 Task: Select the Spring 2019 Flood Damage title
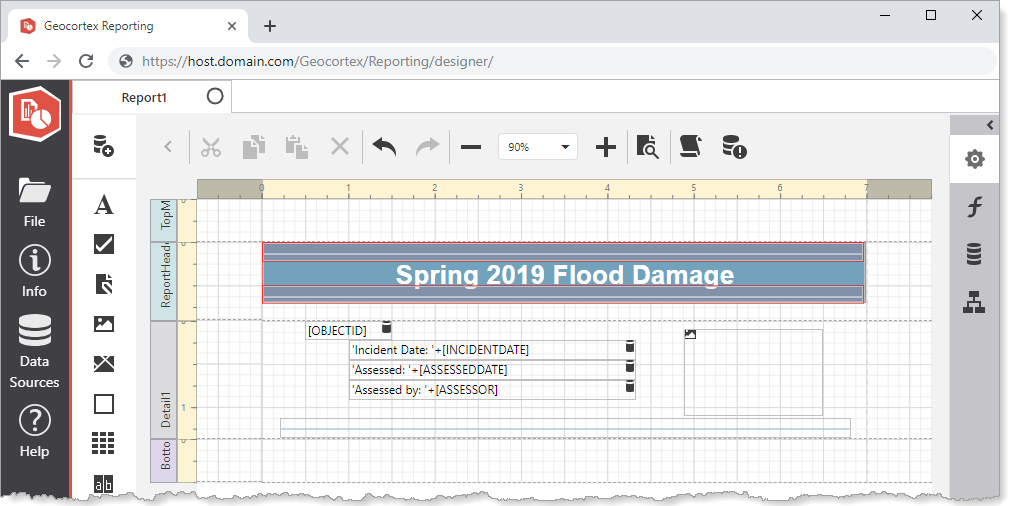(x=564, y=275)
